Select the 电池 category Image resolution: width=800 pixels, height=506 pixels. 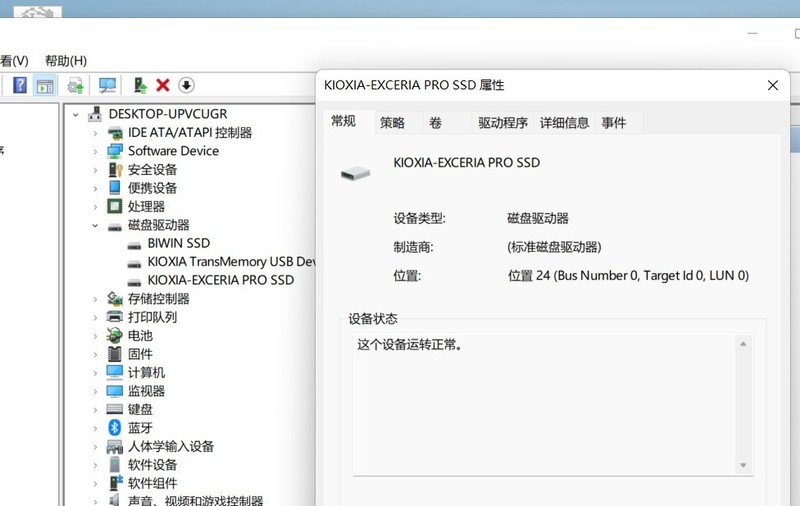140,336
